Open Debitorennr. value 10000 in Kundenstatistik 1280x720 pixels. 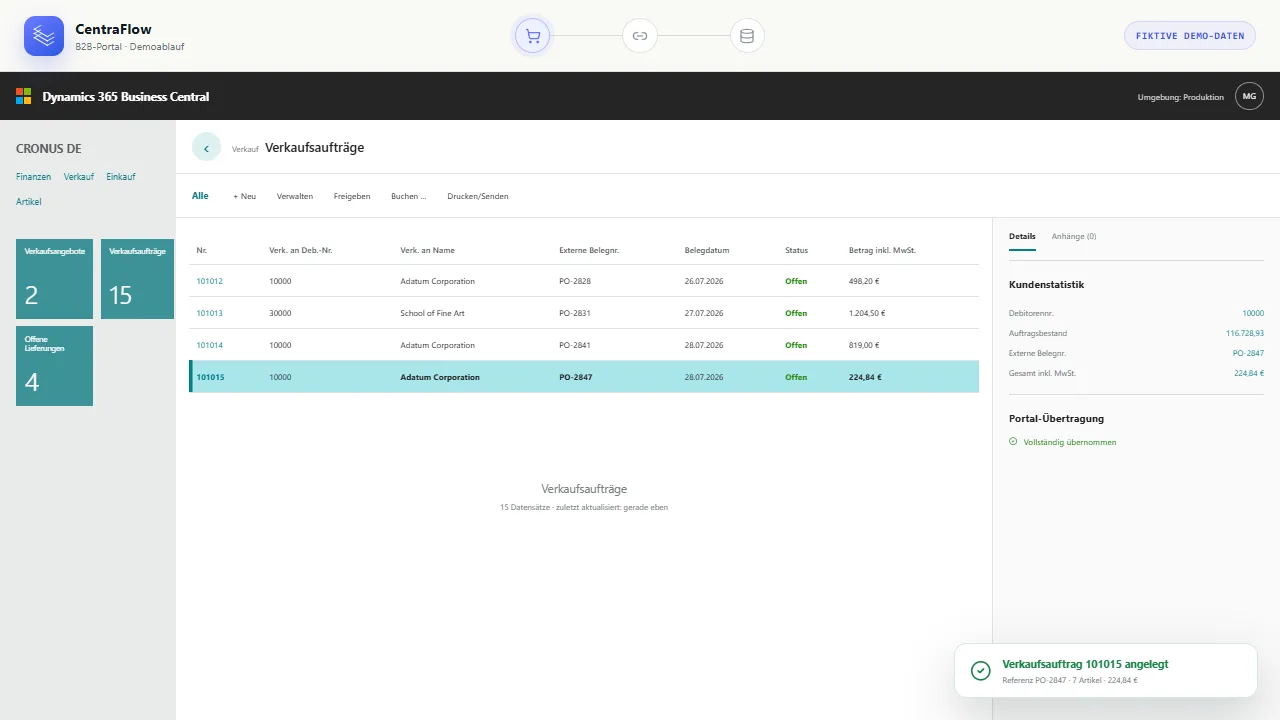pyautogui.click(x=1253, y=313)
